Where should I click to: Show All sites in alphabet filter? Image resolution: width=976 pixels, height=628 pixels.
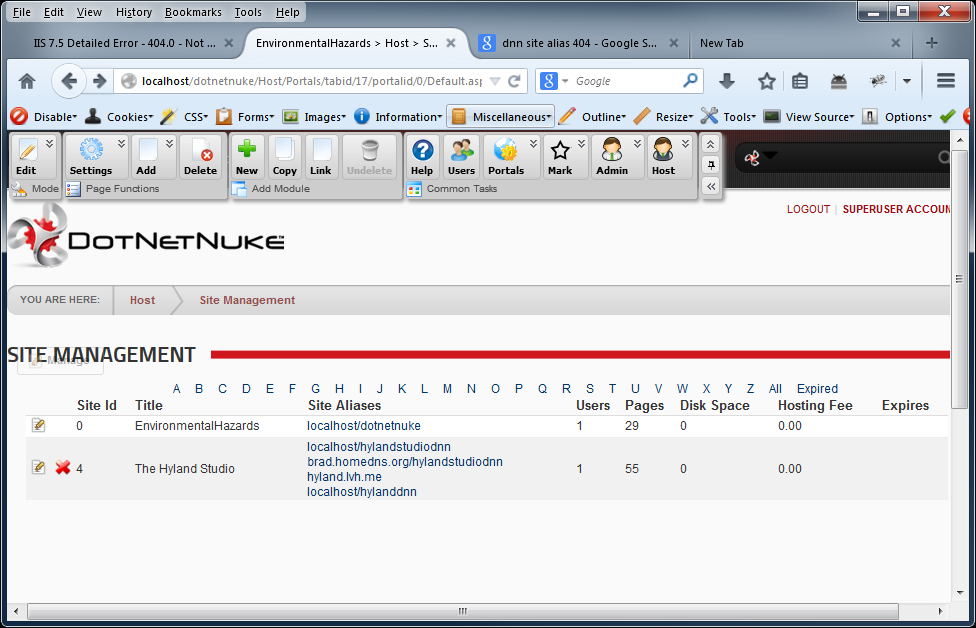click(775, 388)
